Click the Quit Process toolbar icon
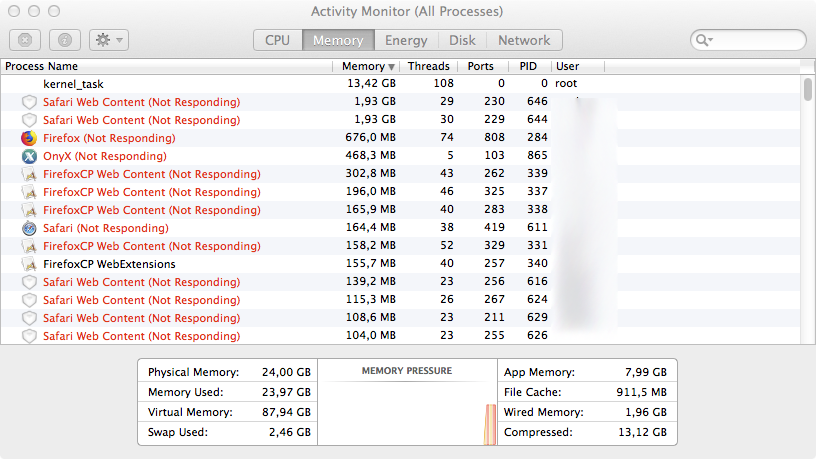Image resolution: width=816 pixels, height=459 pixels. 25,40
